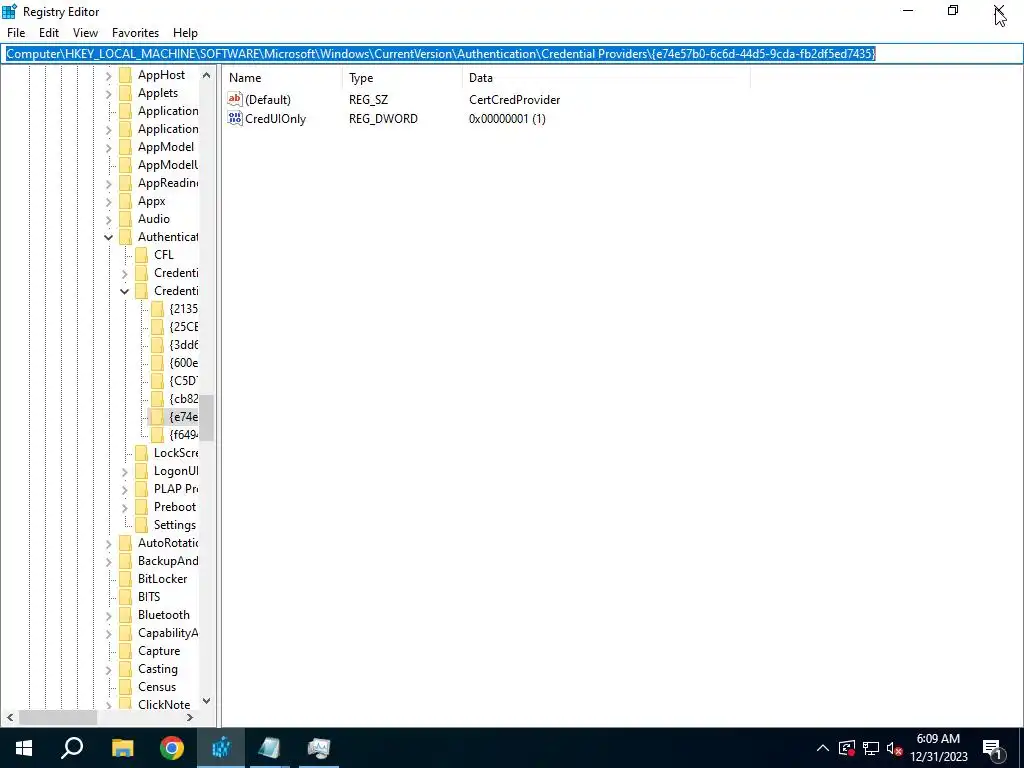
Task: Select the Casting tree key
Action: click(x=157, y=669)
